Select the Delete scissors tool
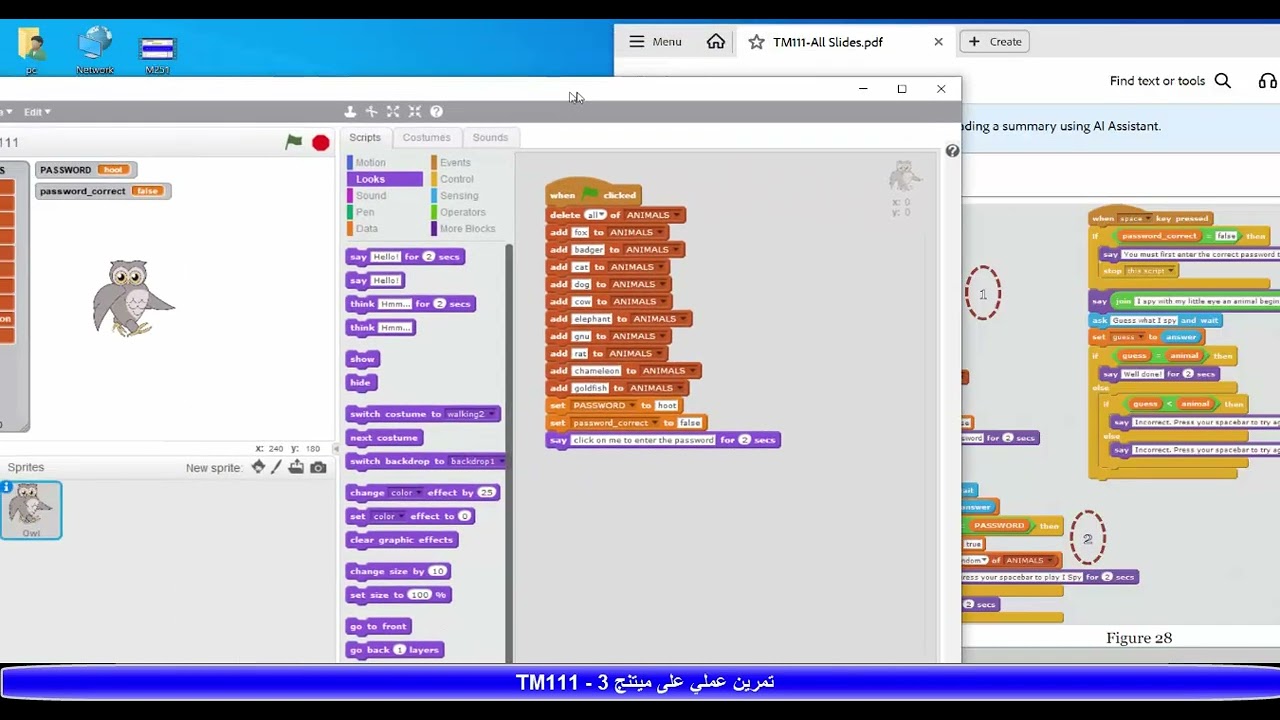Viewport: 1280px width, 720px height. pos(371,111)
